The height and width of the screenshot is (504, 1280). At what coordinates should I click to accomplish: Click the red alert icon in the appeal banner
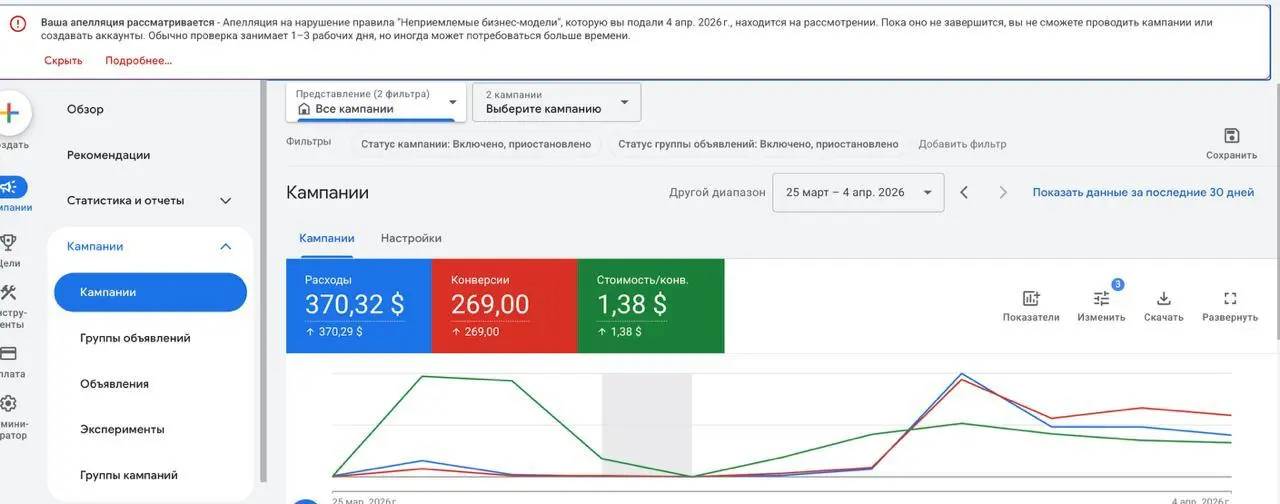tap(18, 23)
